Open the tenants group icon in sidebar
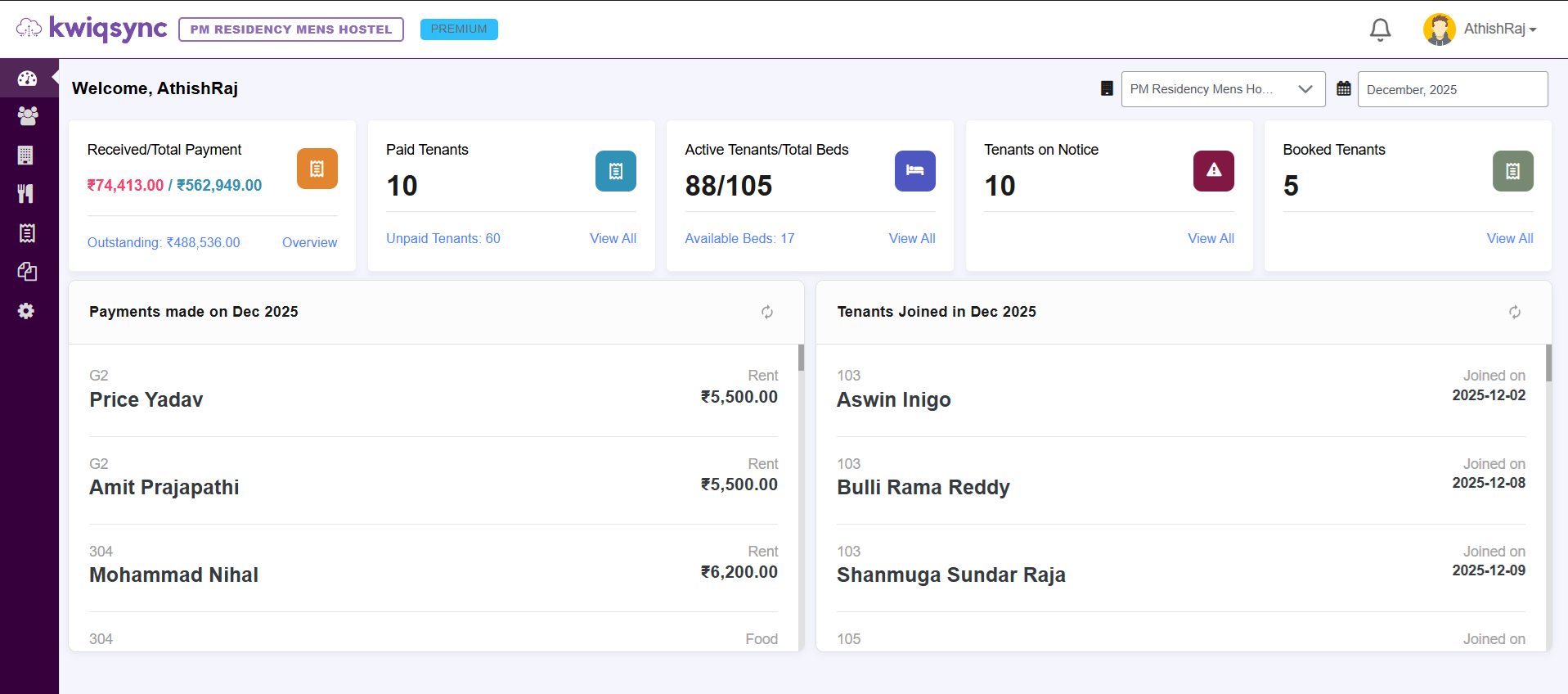 (27, 116)
